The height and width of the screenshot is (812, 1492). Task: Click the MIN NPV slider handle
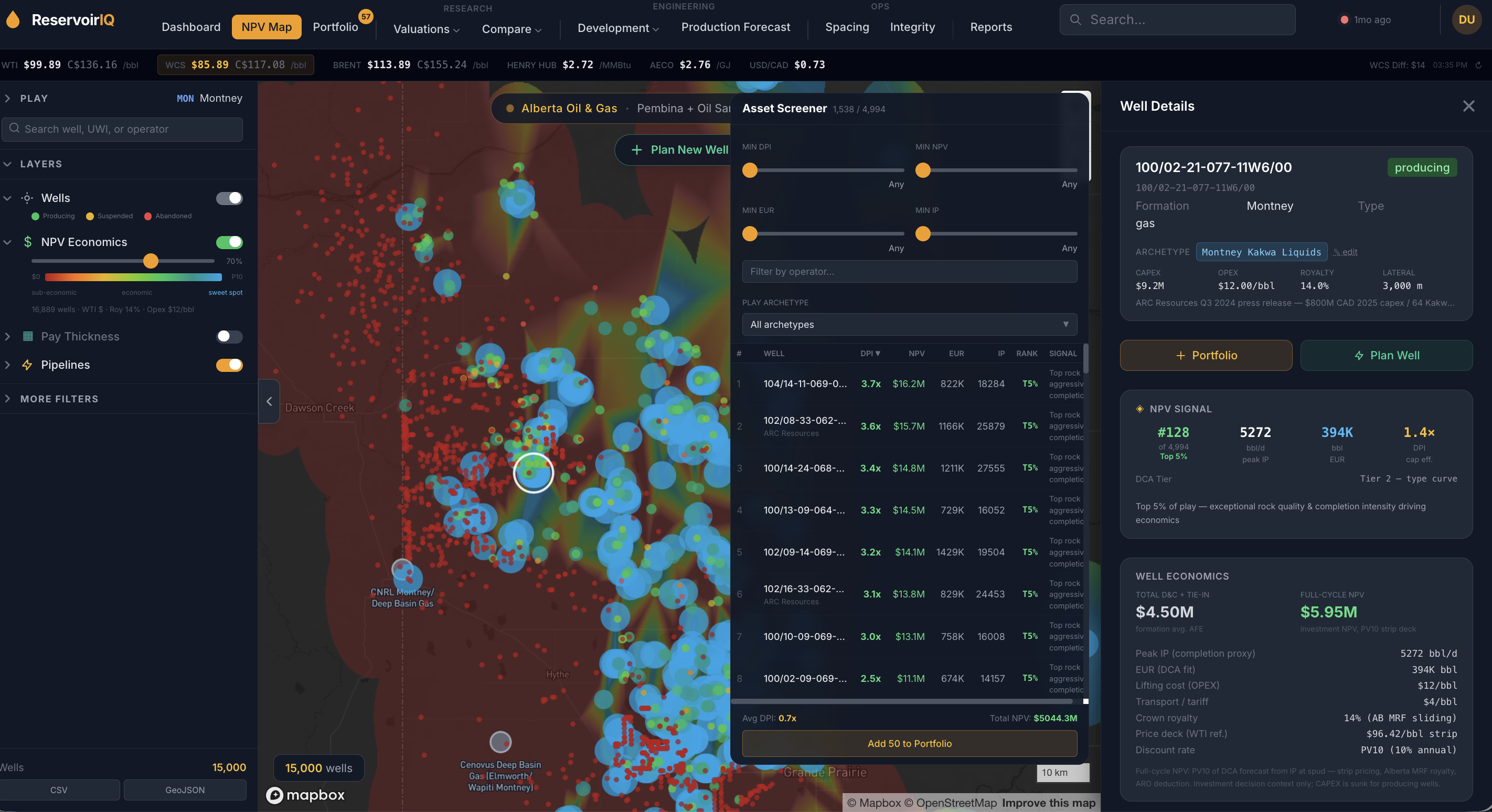(x=923, y=170)
